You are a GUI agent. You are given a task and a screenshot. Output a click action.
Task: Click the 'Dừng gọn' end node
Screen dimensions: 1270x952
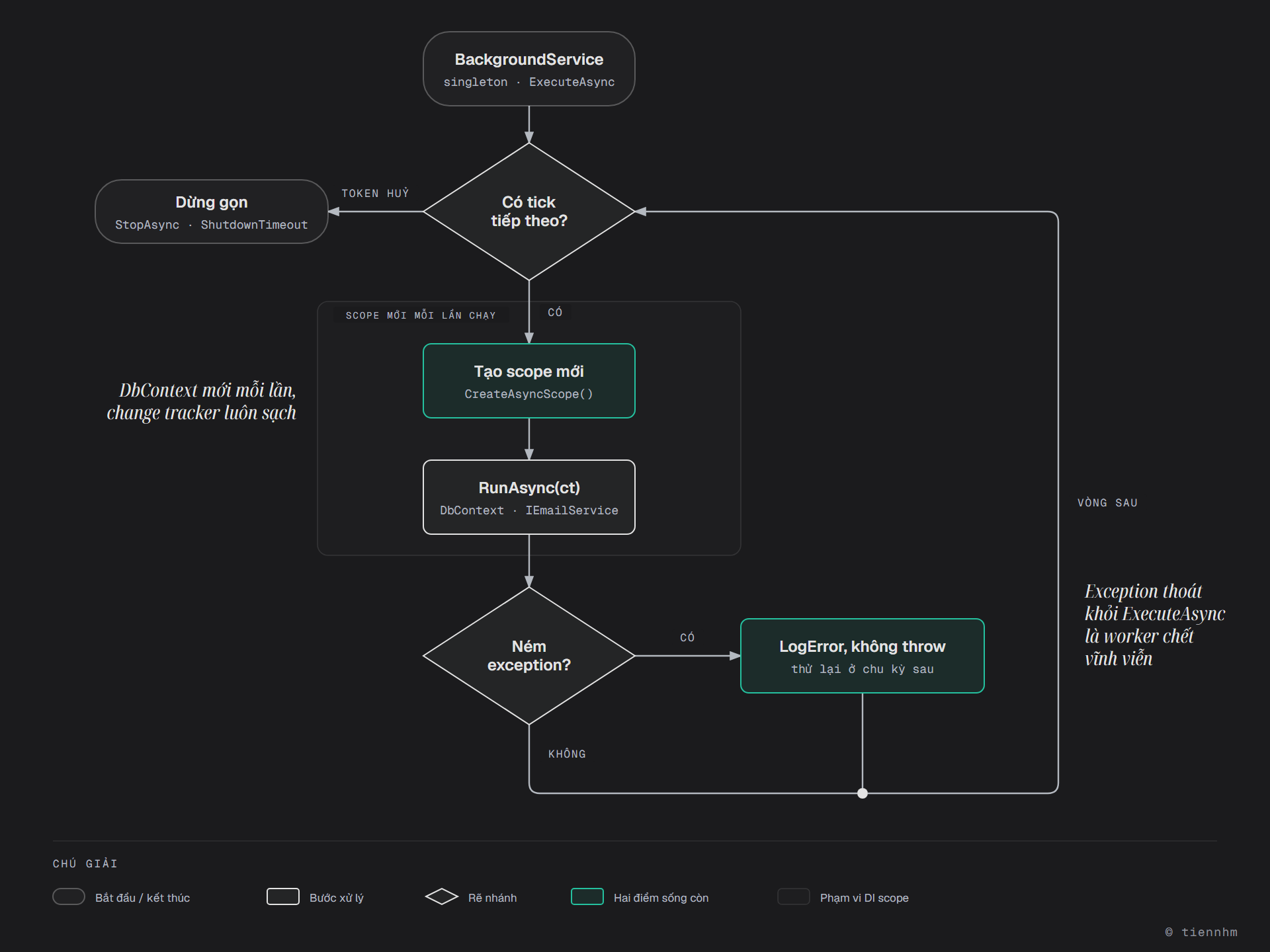point(212,212)
